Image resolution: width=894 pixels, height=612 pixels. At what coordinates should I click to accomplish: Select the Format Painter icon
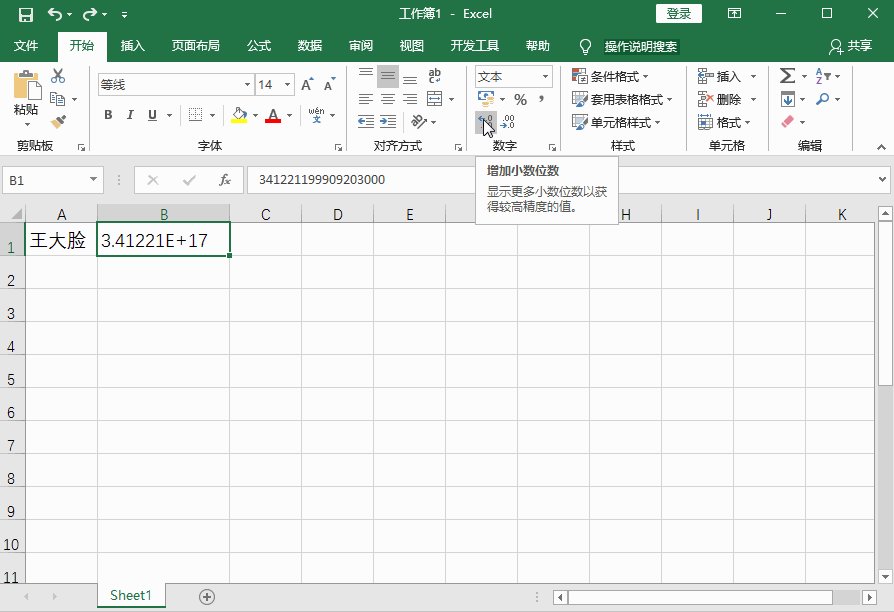click(57, 121)
